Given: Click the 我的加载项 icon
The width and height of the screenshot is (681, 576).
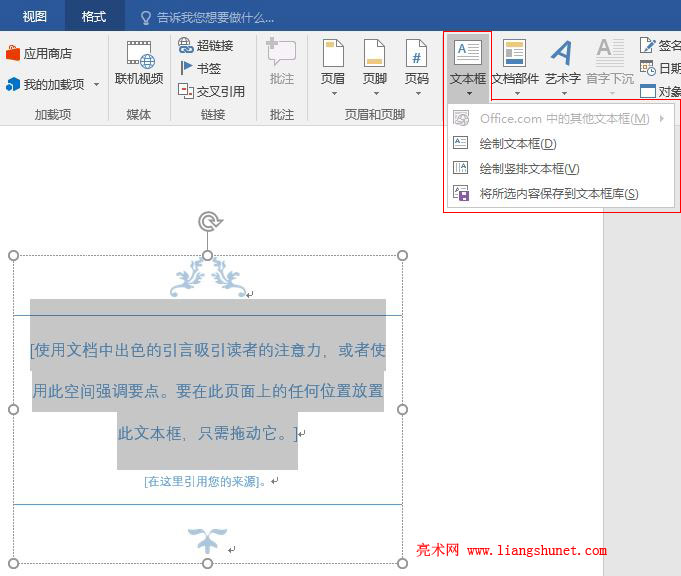Looking at the screenshot, I should 13,84.
